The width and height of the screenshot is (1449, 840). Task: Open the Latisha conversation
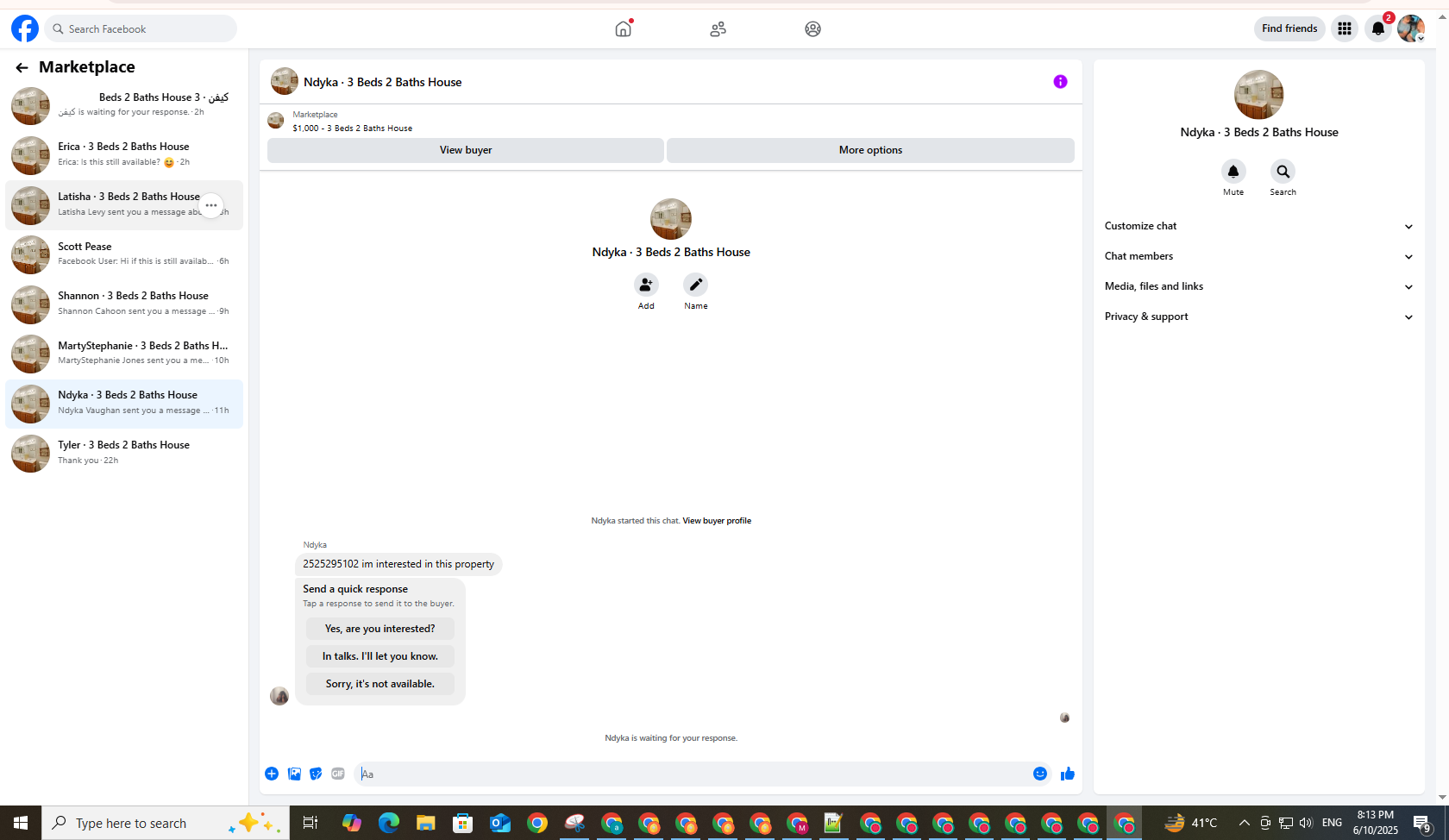[124, 205]
